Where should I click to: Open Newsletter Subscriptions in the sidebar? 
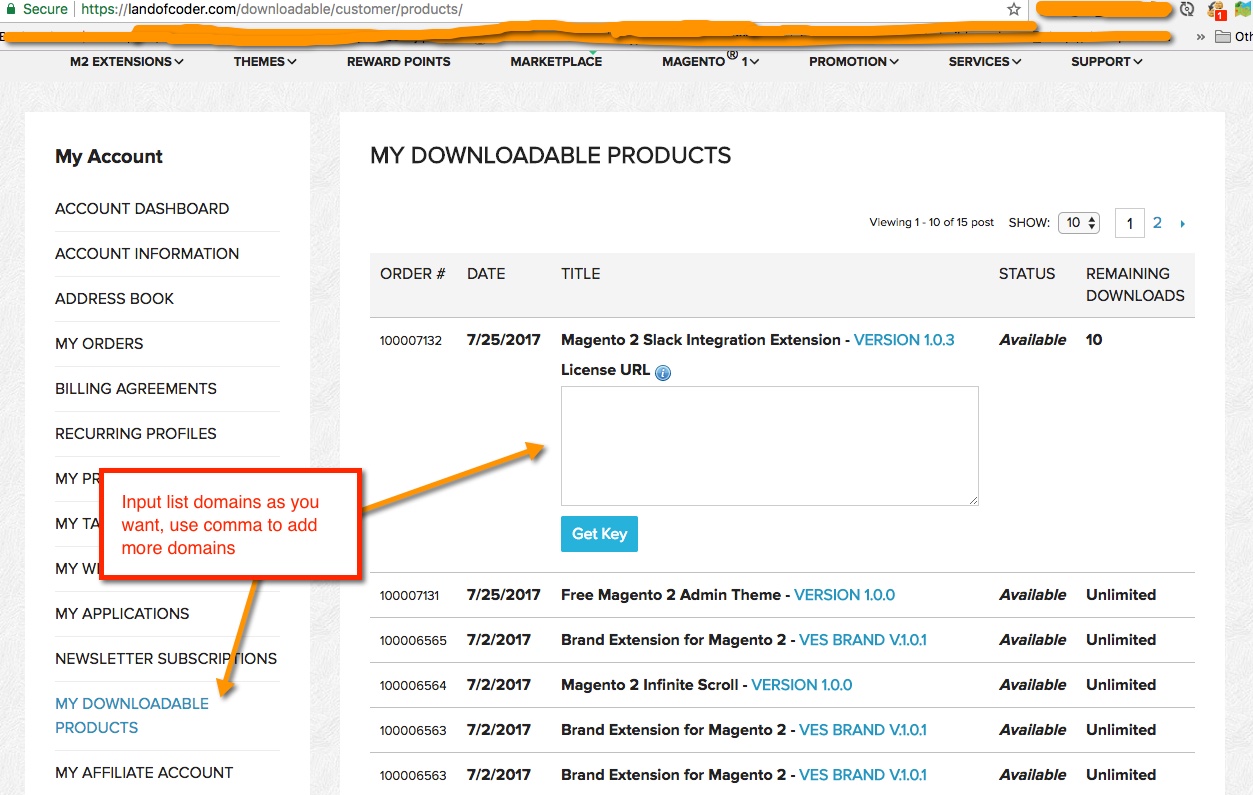pyautogui.click(x=166, y=659)
